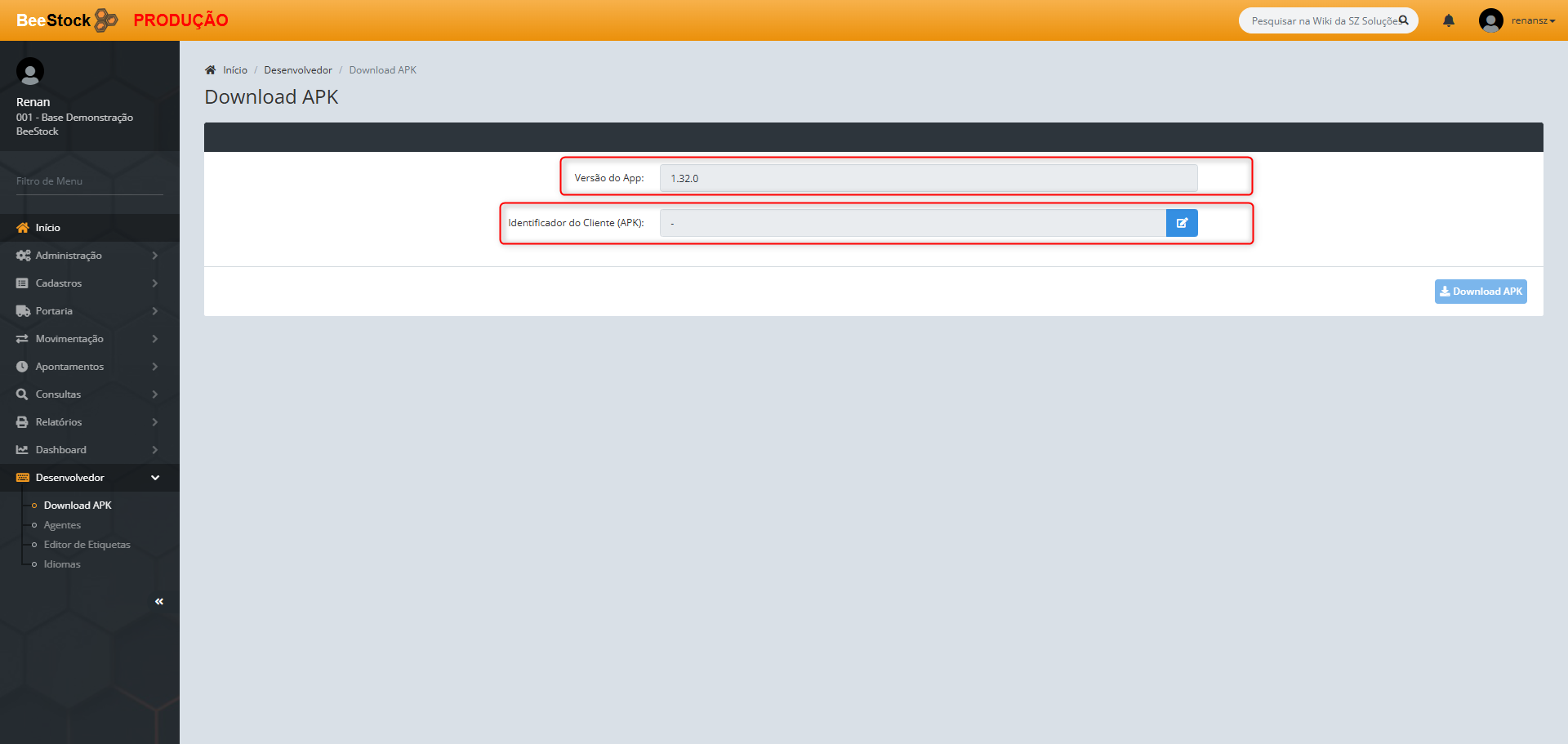This screenshot has height=744, width=1568.
Task: Select Agentes under Desenvolvedor
Action: [62, 525]
